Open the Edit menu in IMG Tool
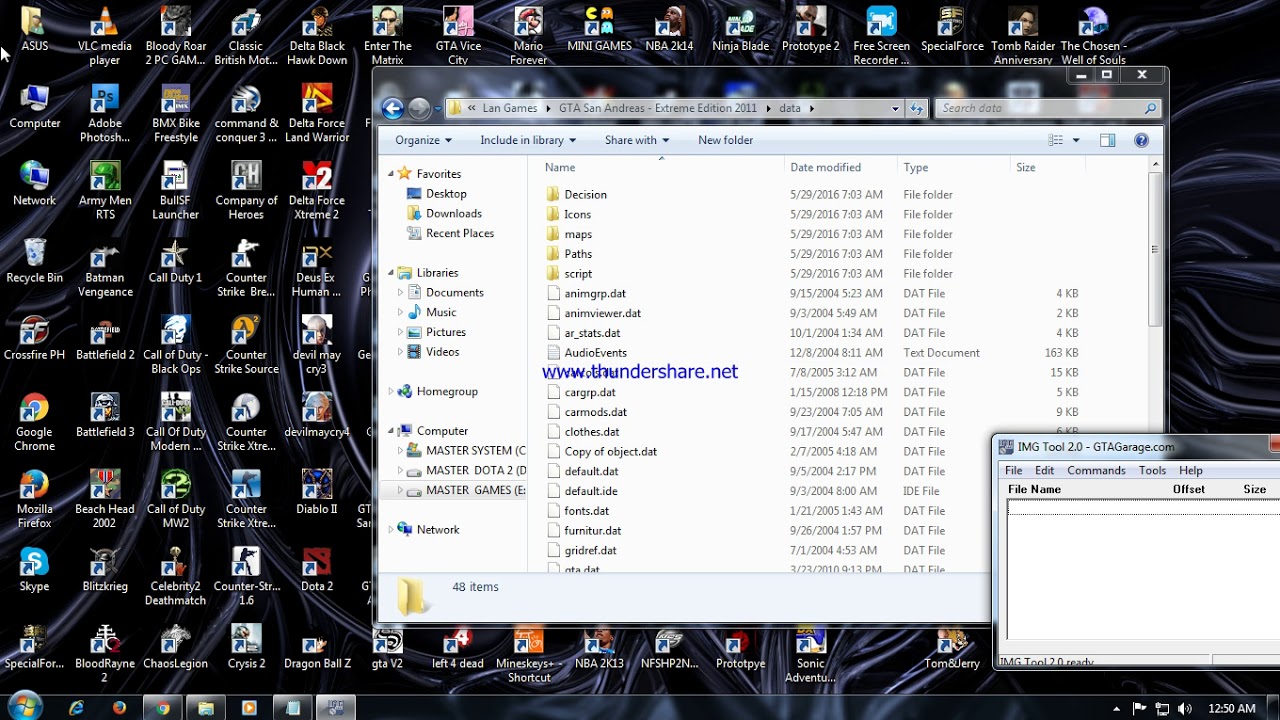The height and width of the screenshot is (720, 1280). click(x=1044, y=470)
